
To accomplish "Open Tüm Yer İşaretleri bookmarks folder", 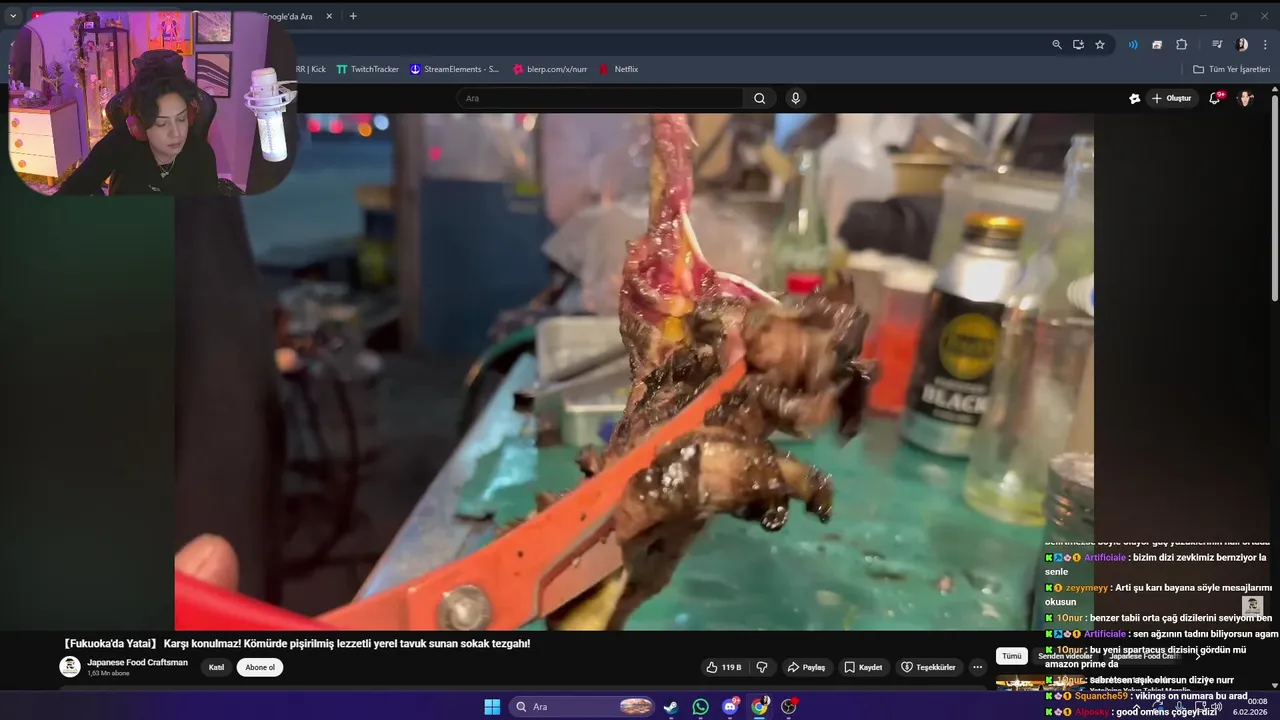I will pos(1231,69).
